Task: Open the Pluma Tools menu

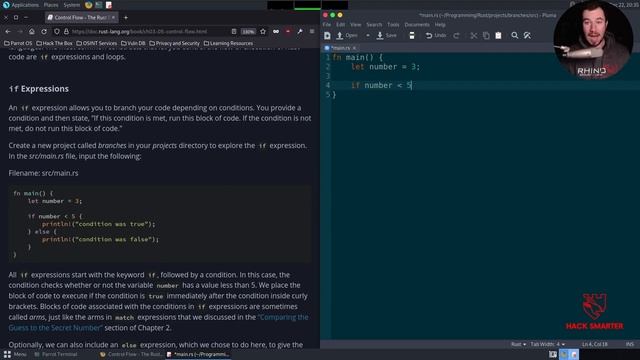Action: click(x=393, y=25)
